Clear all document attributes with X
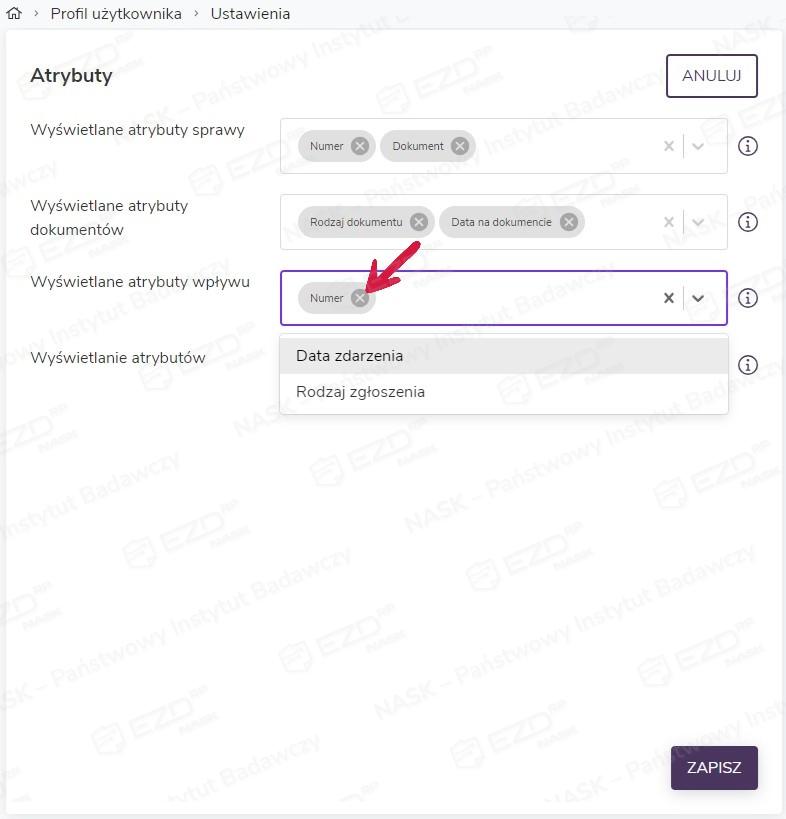This screenshot has width=786, height=819. tap(669, 222)
